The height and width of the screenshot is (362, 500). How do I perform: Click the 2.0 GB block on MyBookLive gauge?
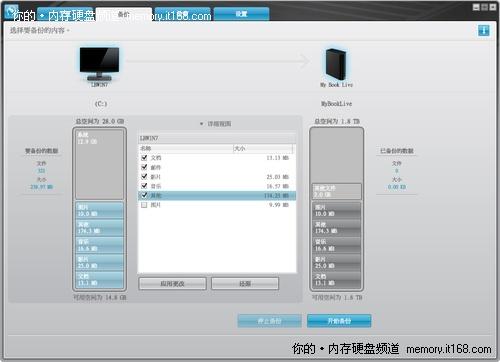[x=336, y=191]
